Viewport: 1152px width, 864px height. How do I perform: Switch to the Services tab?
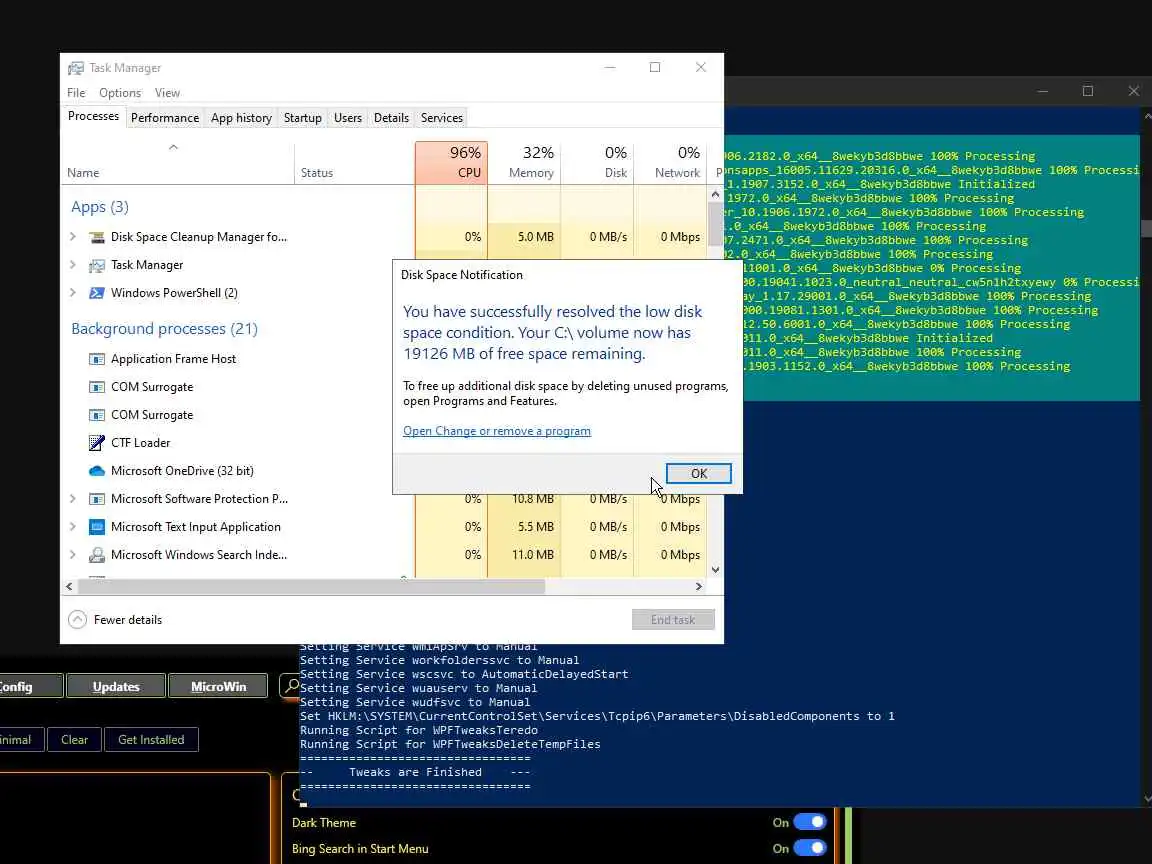442,118
